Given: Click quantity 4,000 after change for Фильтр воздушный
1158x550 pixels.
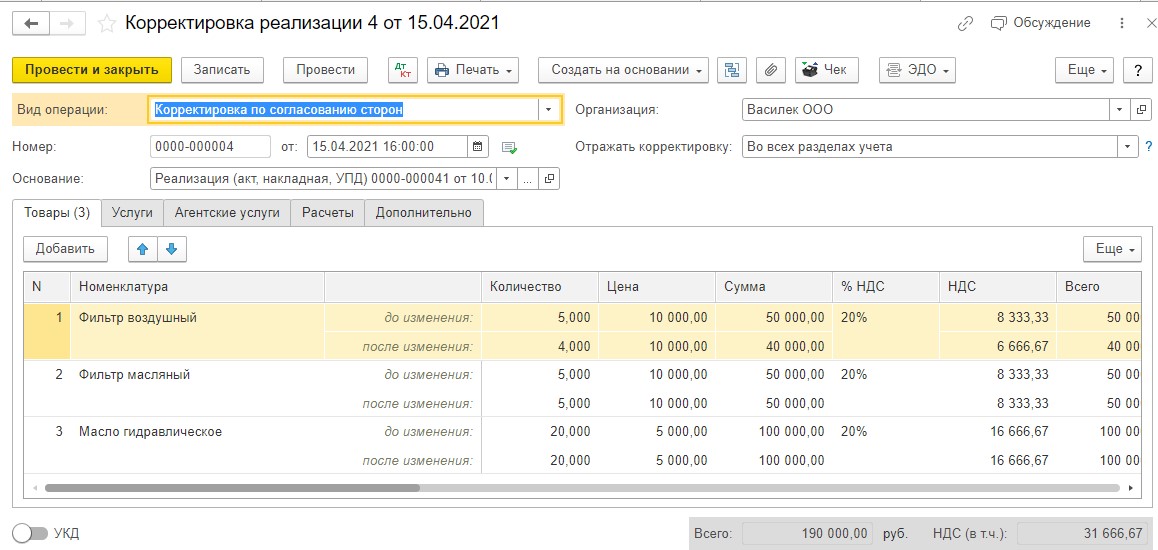Looking at the screenshot, I should (540, 346).
